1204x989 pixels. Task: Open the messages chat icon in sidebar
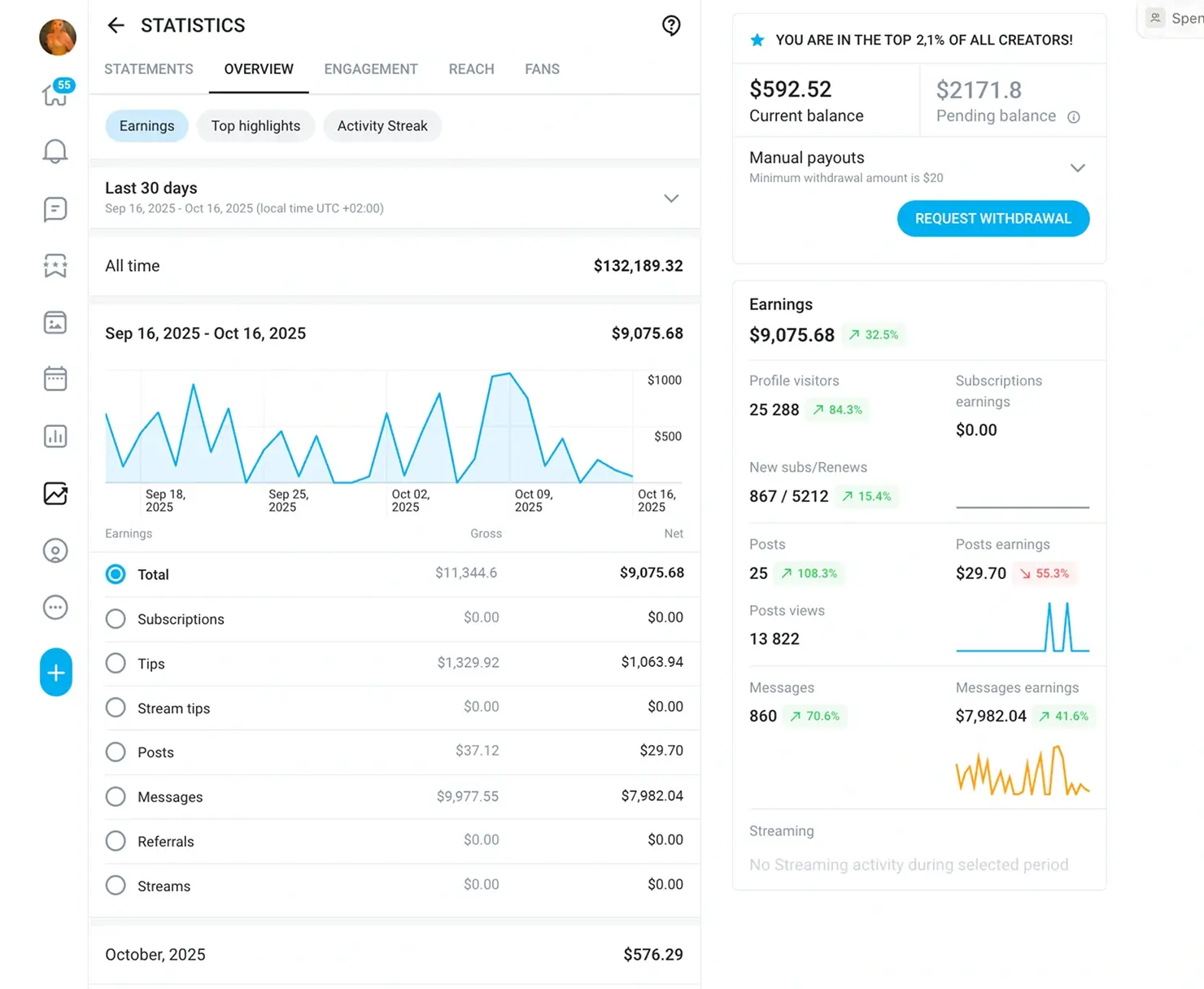(55, 209)
